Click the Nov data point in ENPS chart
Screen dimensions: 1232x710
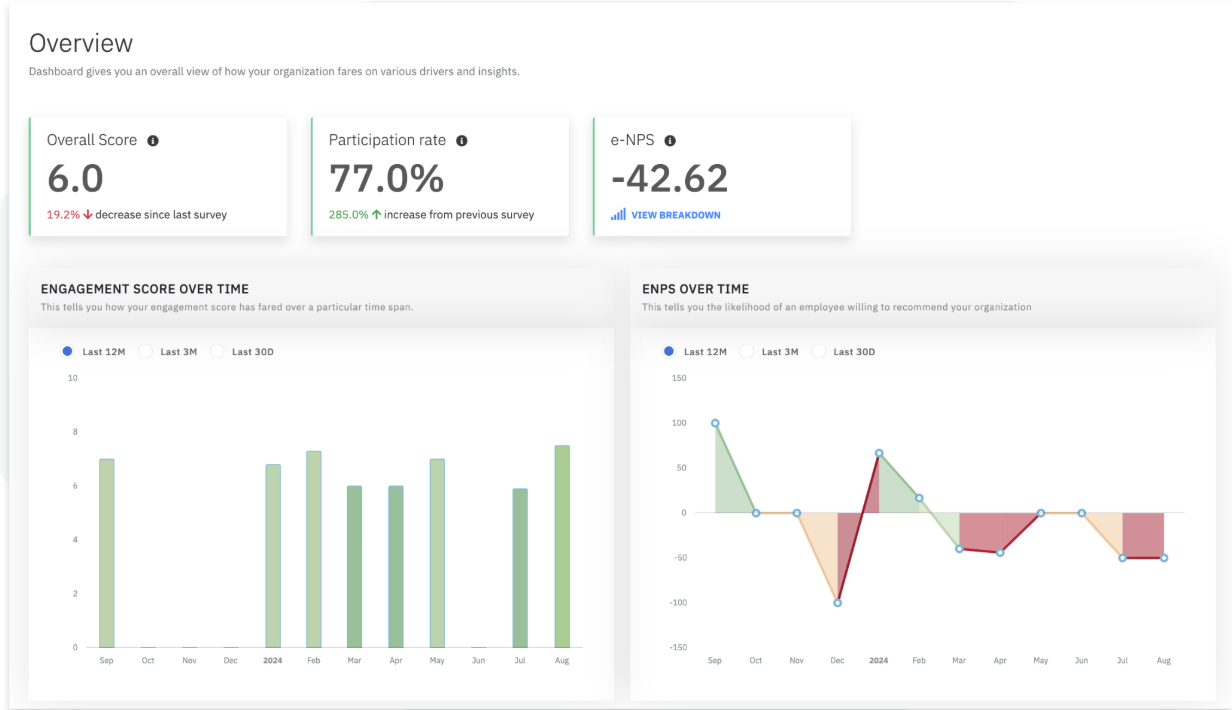tap(797, 513)
